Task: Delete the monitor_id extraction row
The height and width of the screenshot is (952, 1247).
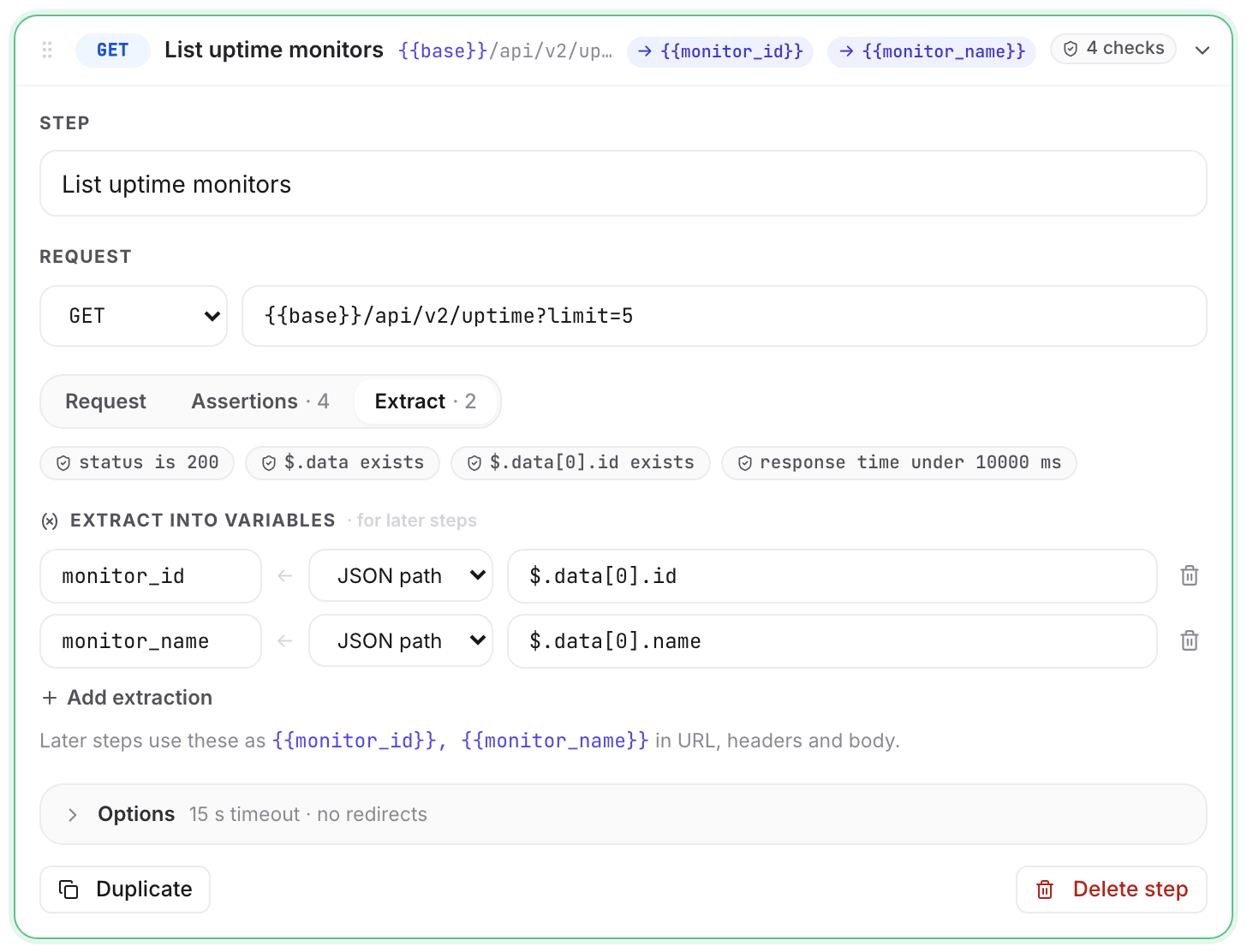Action: pyautogui.click(x=1190, y=576)
